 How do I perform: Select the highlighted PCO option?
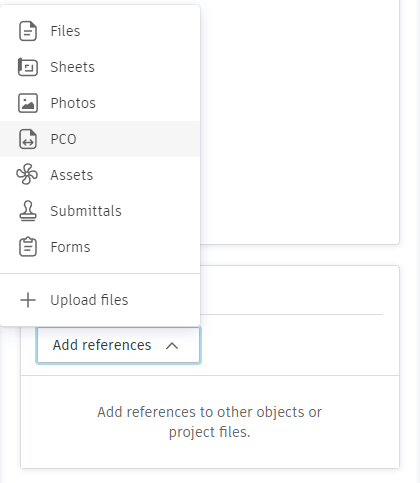pos(100,139)
